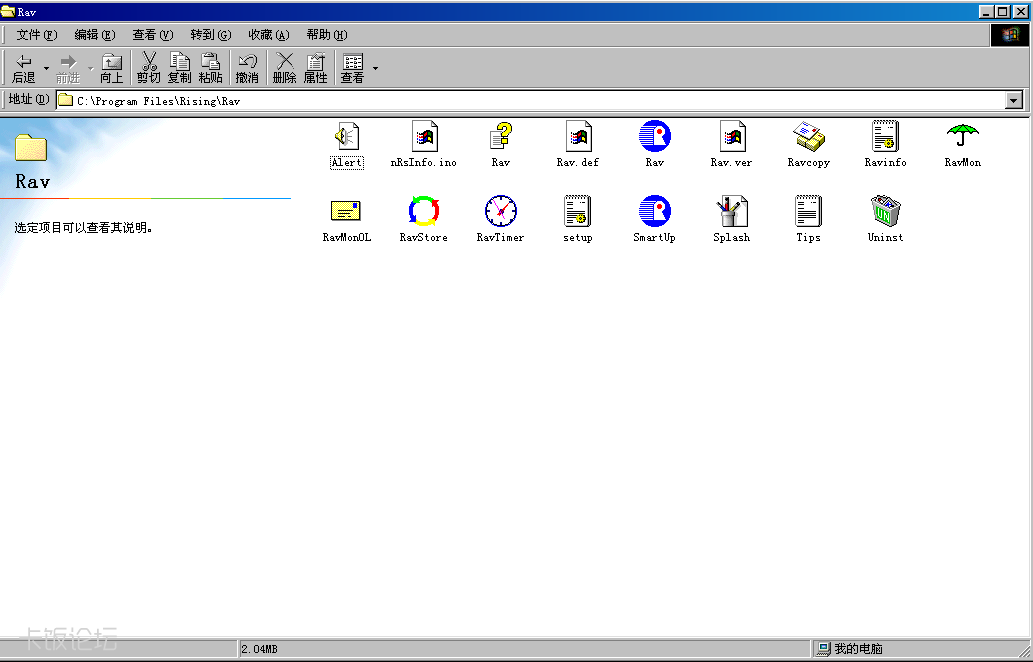Click the Windows logo throbber in the menu bar
The image size is (1033, 662).
[1010, 35]
